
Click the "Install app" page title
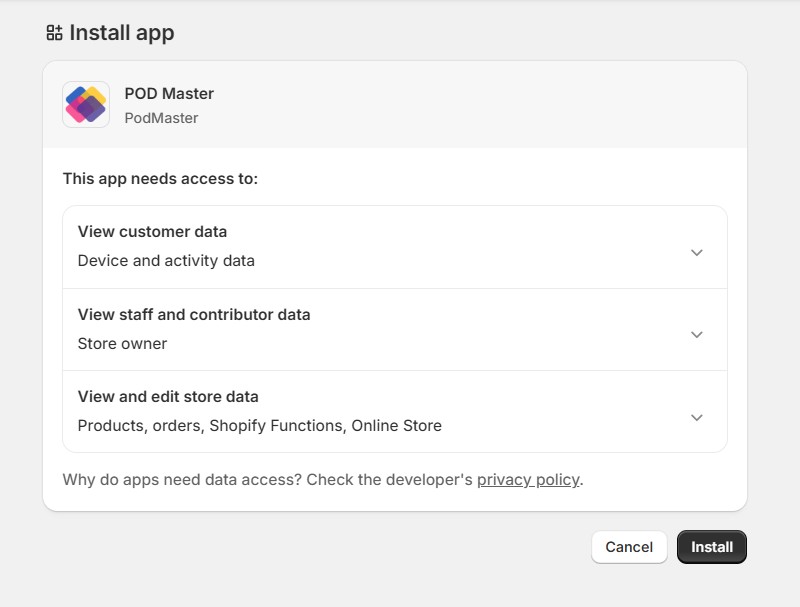[120, 32]
